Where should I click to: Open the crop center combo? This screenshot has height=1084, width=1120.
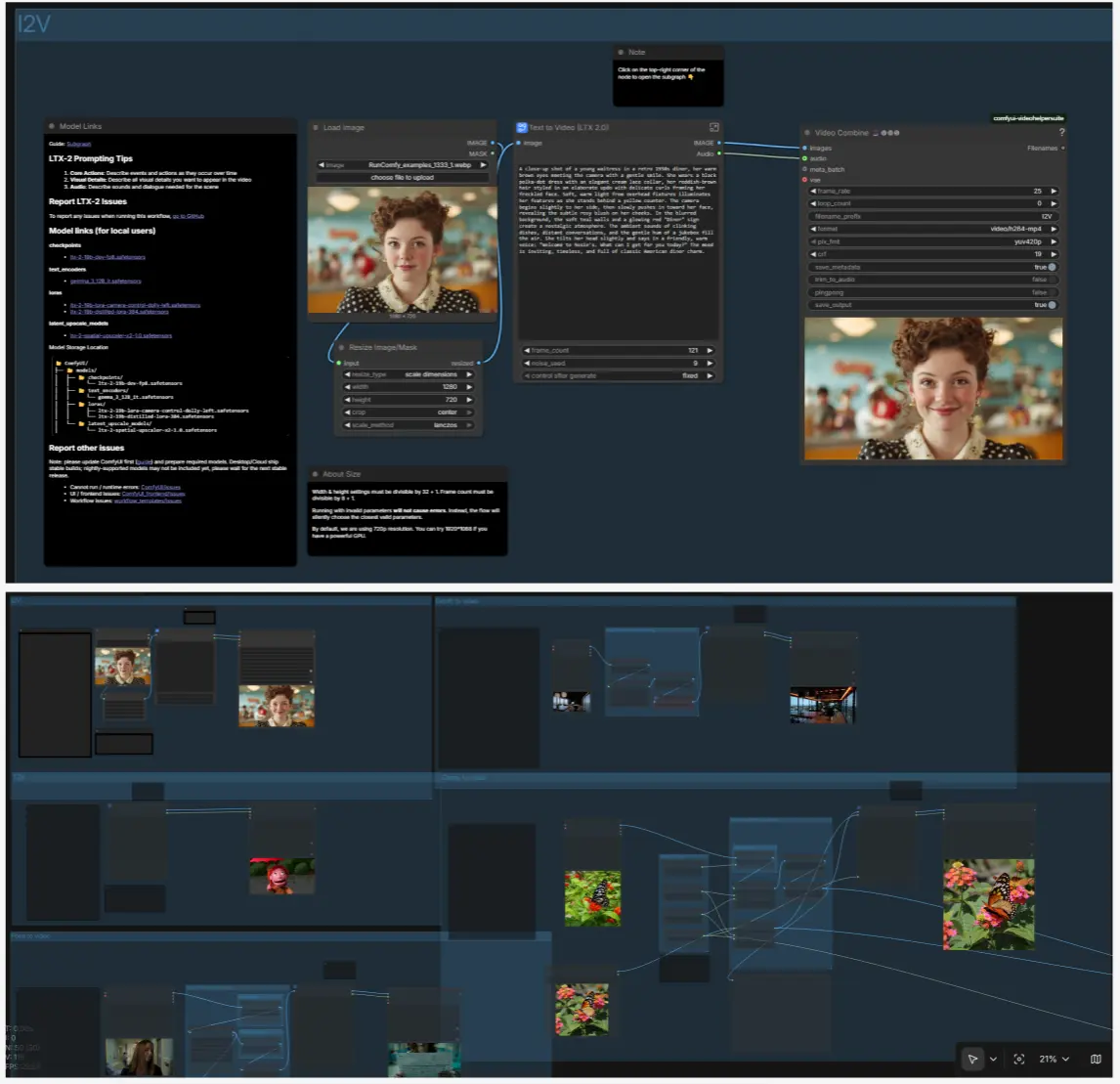(408, 412)
